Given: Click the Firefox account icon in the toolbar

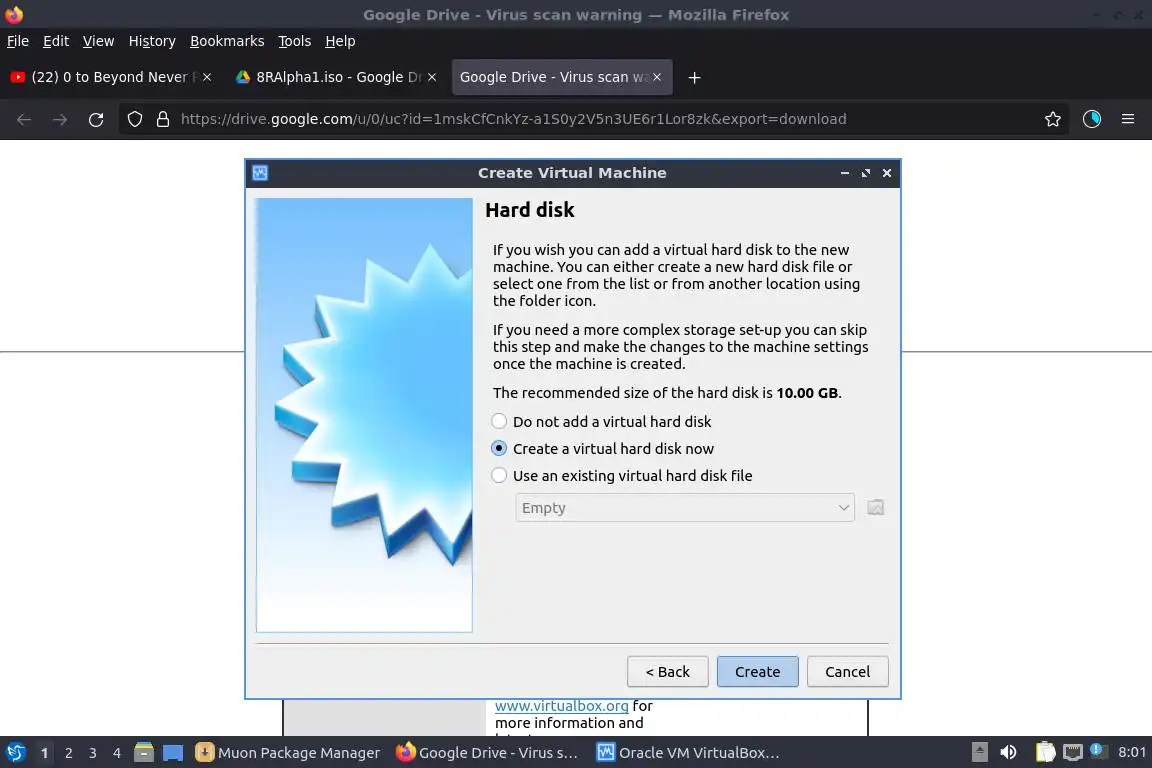Looking at the screenshot, I should pyautogui.click(x=1092, y=119).
